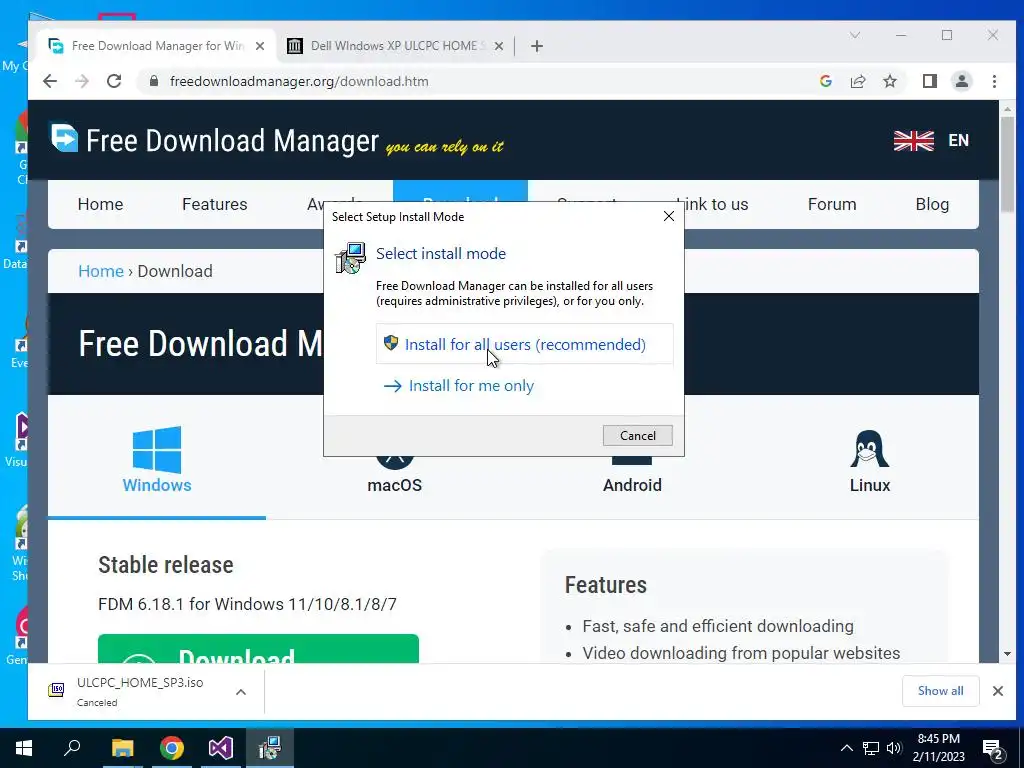
Task: Click Home breadcrumb link
Action: [101, 271]
